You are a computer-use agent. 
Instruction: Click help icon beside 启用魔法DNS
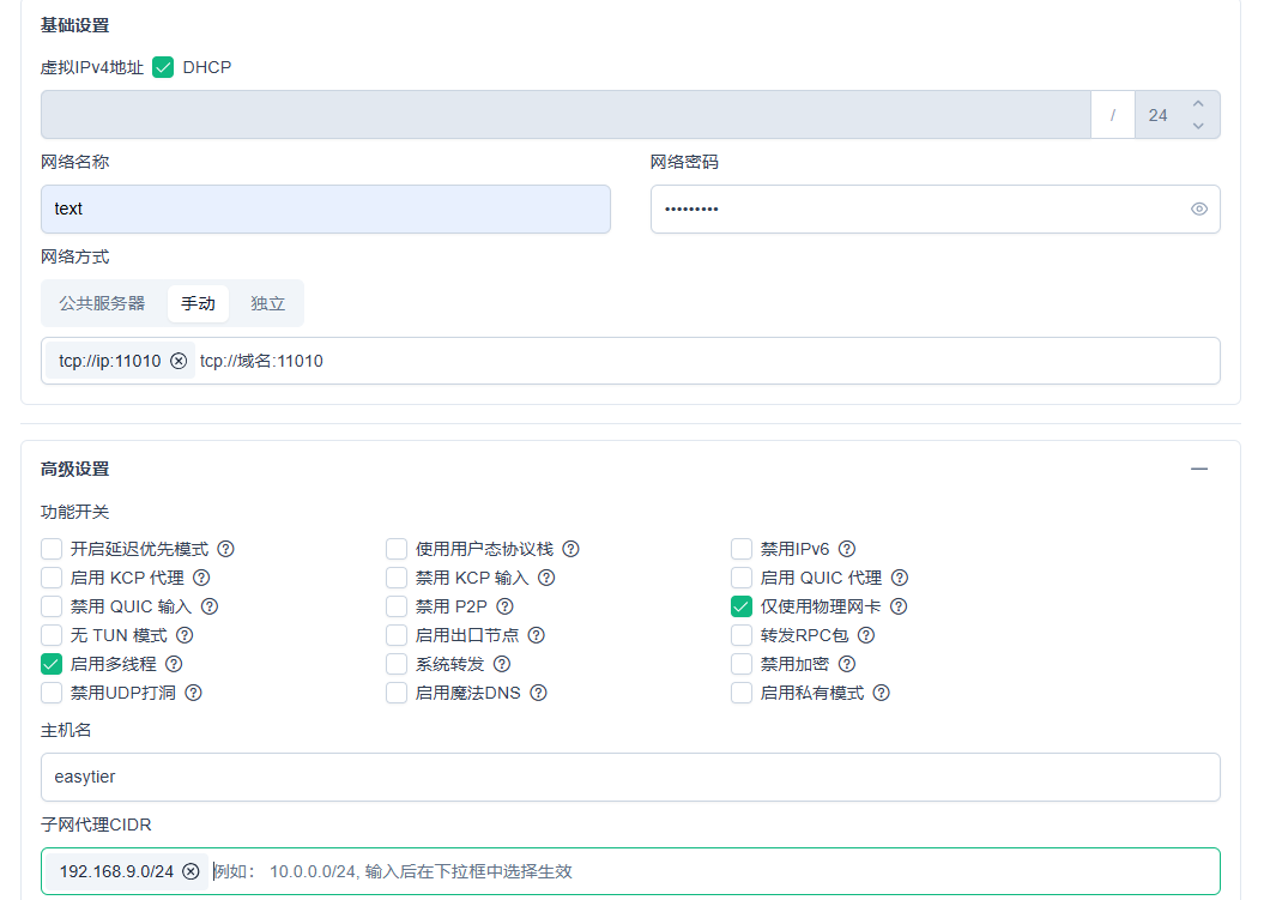538,693
